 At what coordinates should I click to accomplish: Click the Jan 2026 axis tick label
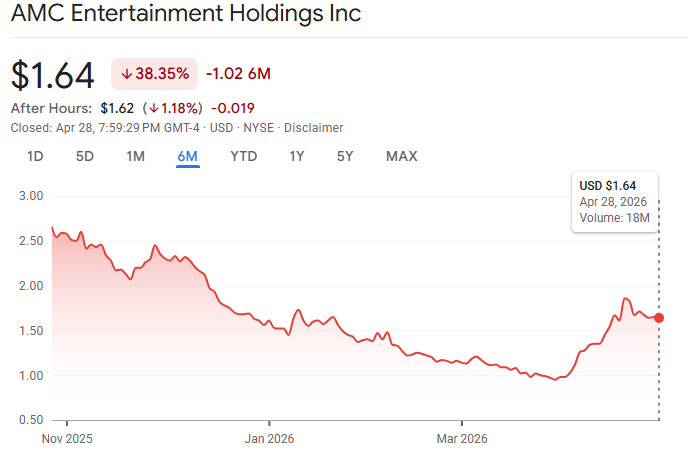[269, 439]
